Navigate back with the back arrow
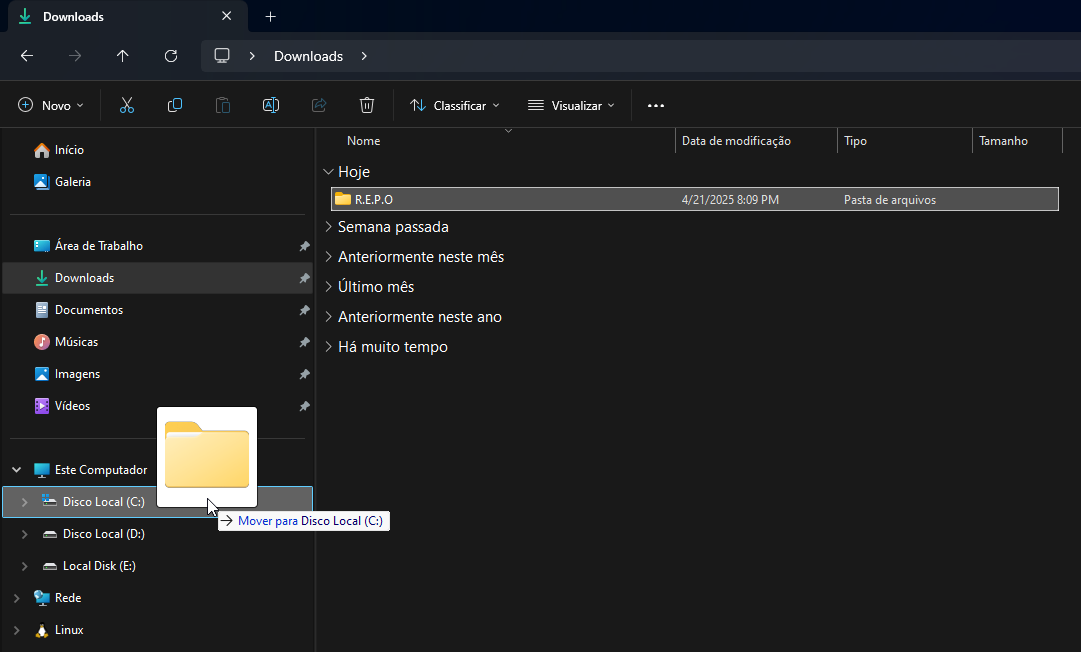This screenshot has height=652, width=1081. pos(27,56)
